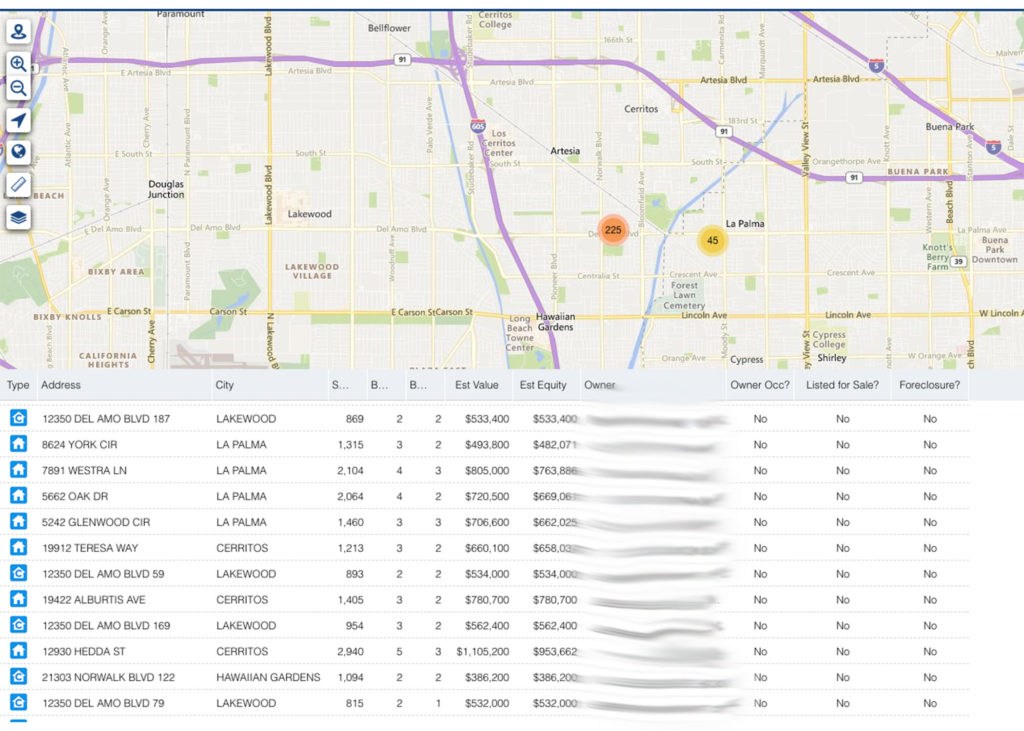Select address 12350 DEL AMO BLVD 59

pyautogui.click(x=103, y=574)
